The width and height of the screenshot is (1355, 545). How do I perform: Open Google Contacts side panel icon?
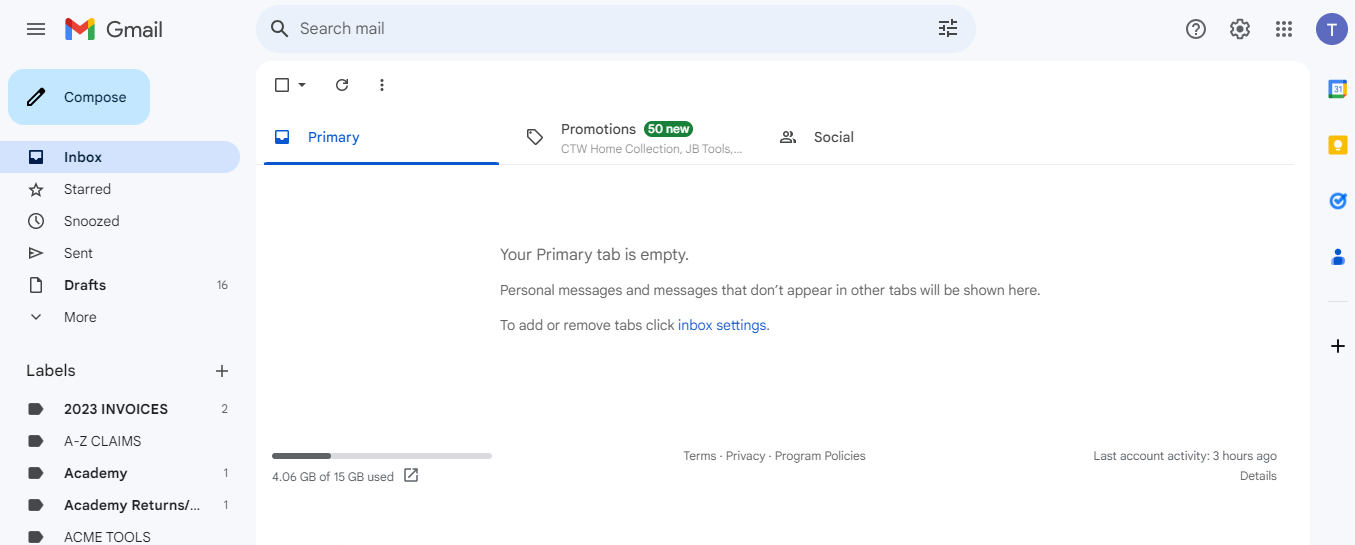click(x=1338, y=257)
